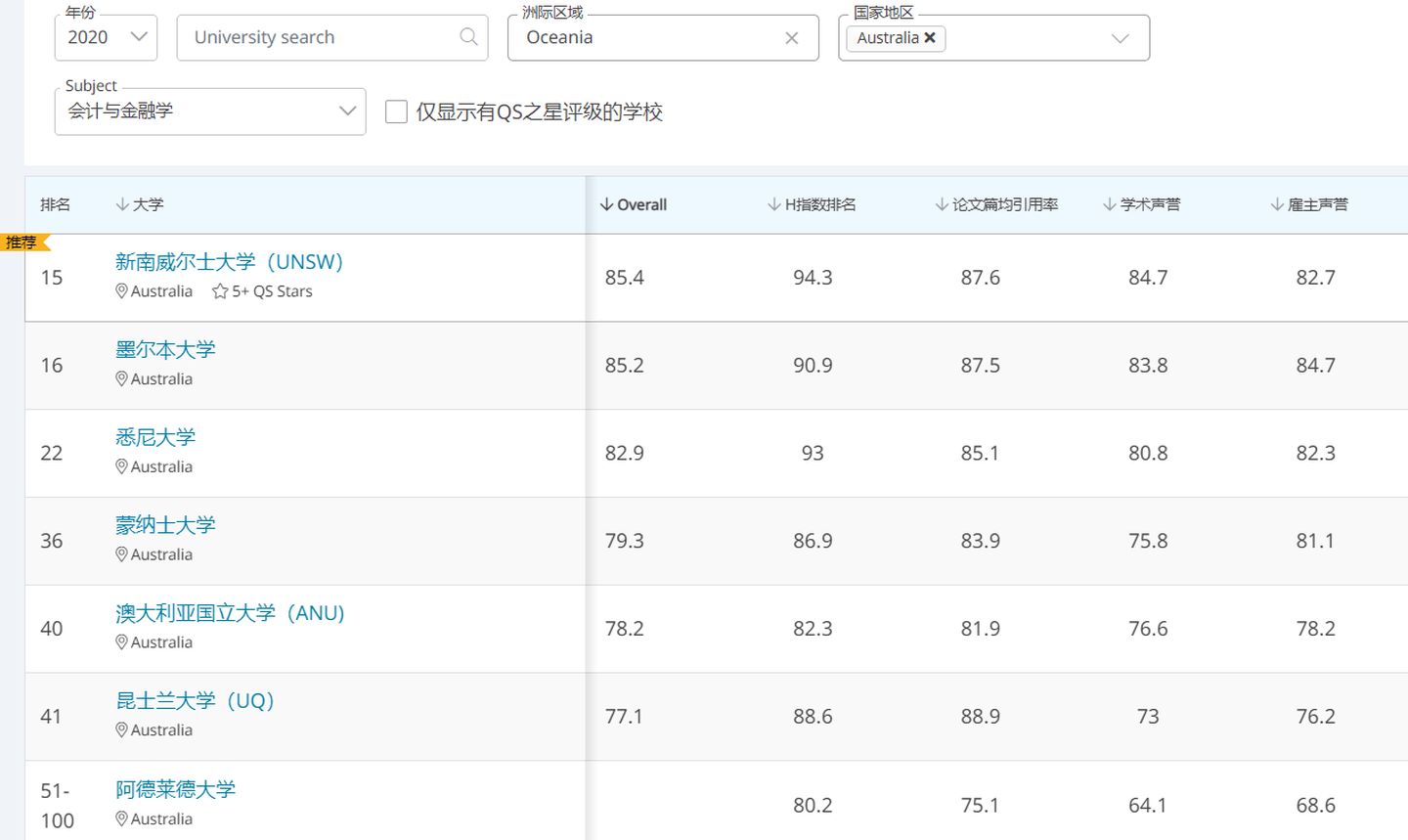Viewport: 1408px width, 840px height.
Task: Click the location pin icon under 昆士兰大学
Action: (x=121, y=730)
